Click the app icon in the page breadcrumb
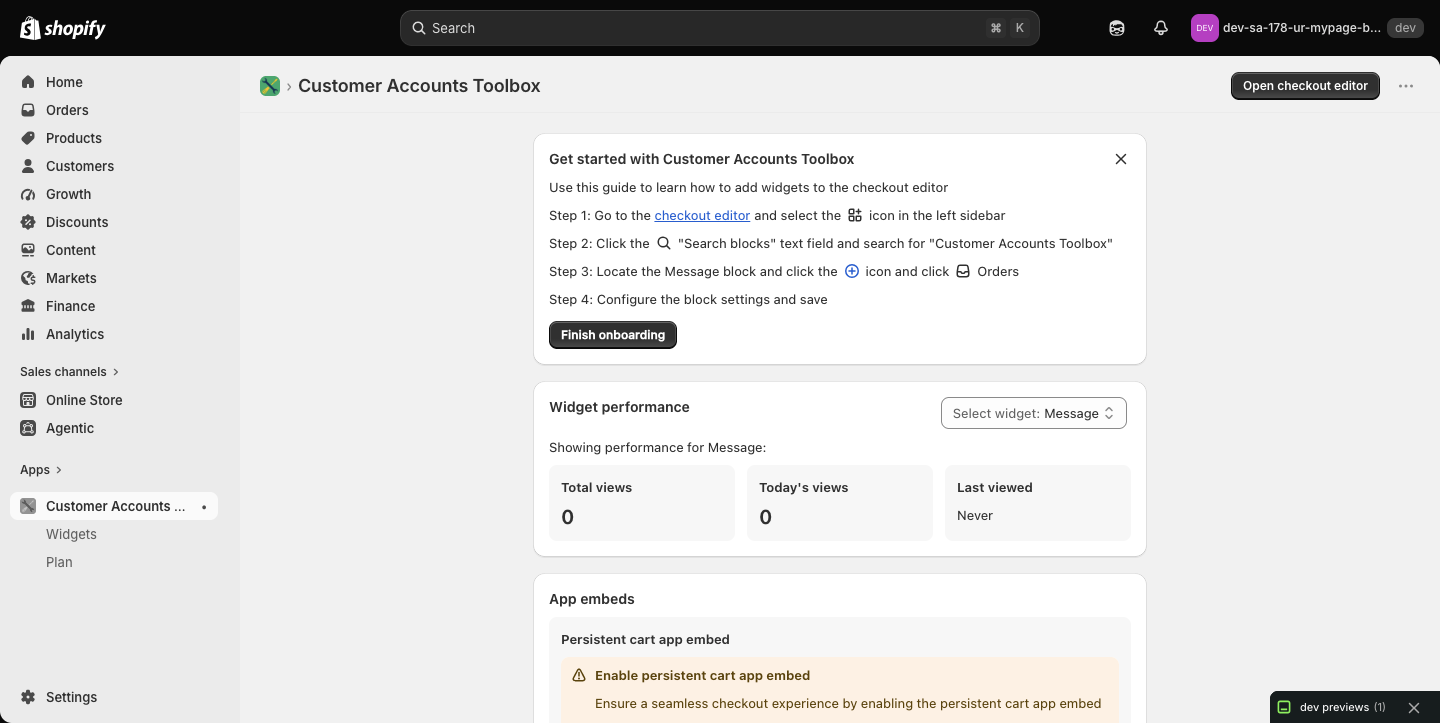Screen dimensions: 1440x723 coord(270,86)
